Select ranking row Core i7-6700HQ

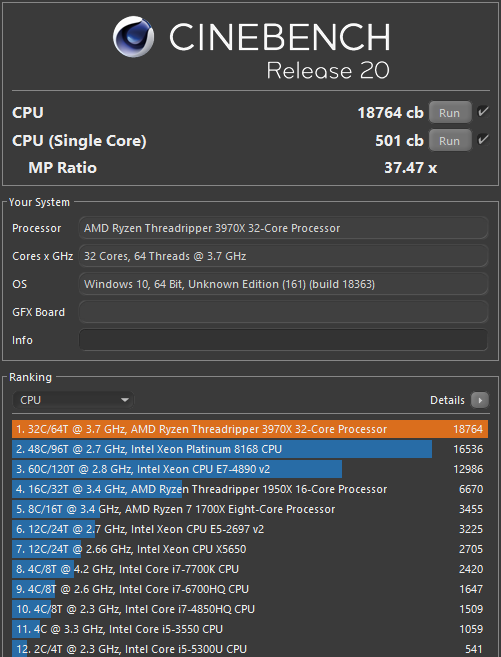pyautogui.click(x=250, y=589)
